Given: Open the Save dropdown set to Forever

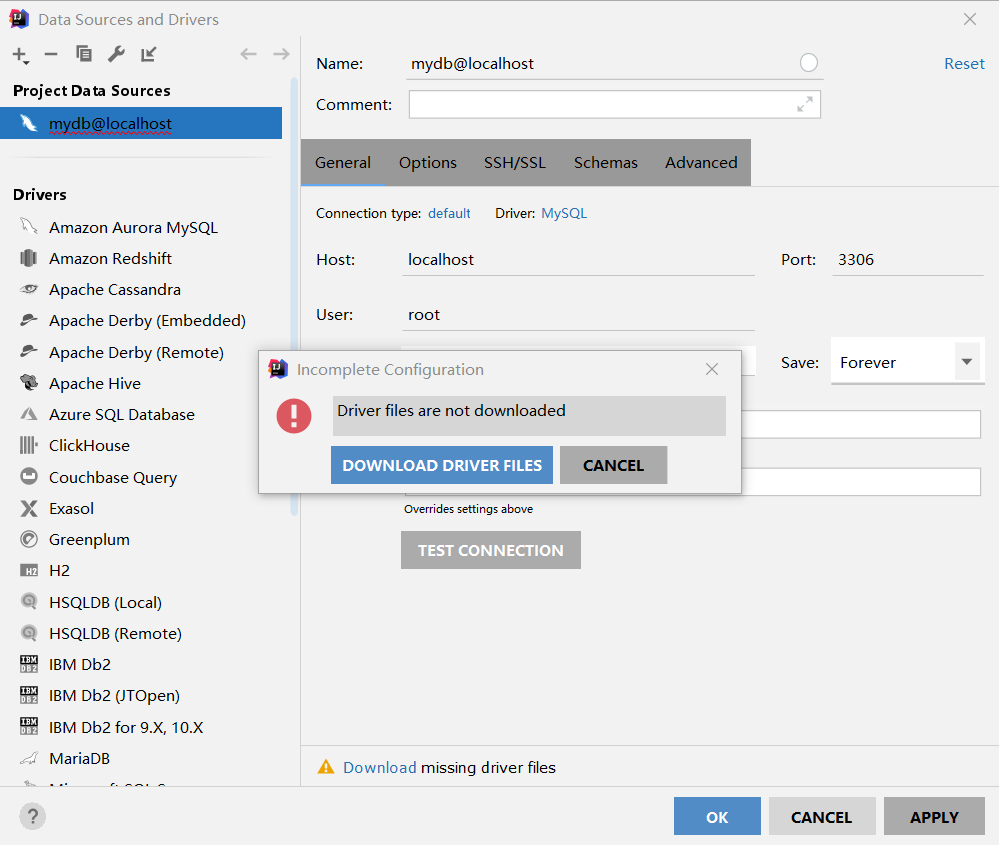Looking at the screenshot, I should [907, 362].
